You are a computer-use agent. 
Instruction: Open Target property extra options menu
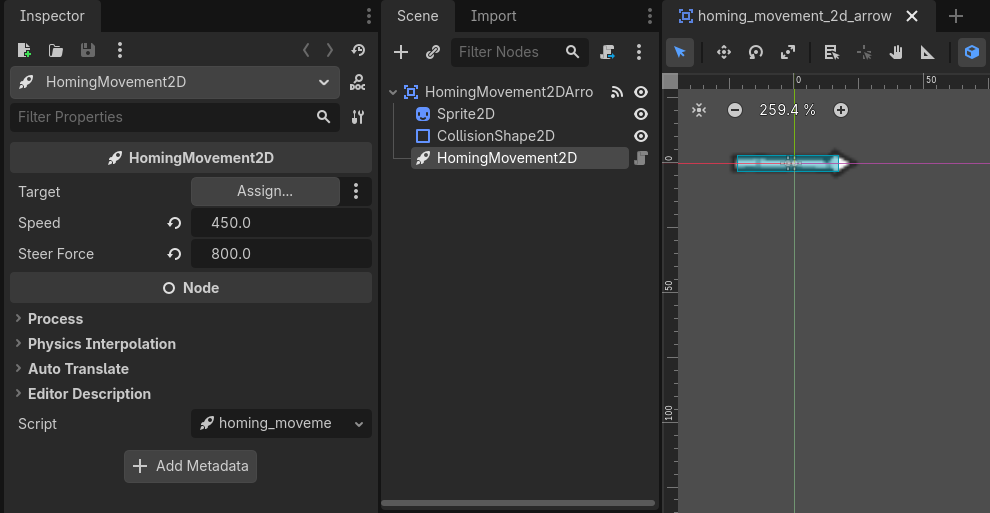click(356, 191)
